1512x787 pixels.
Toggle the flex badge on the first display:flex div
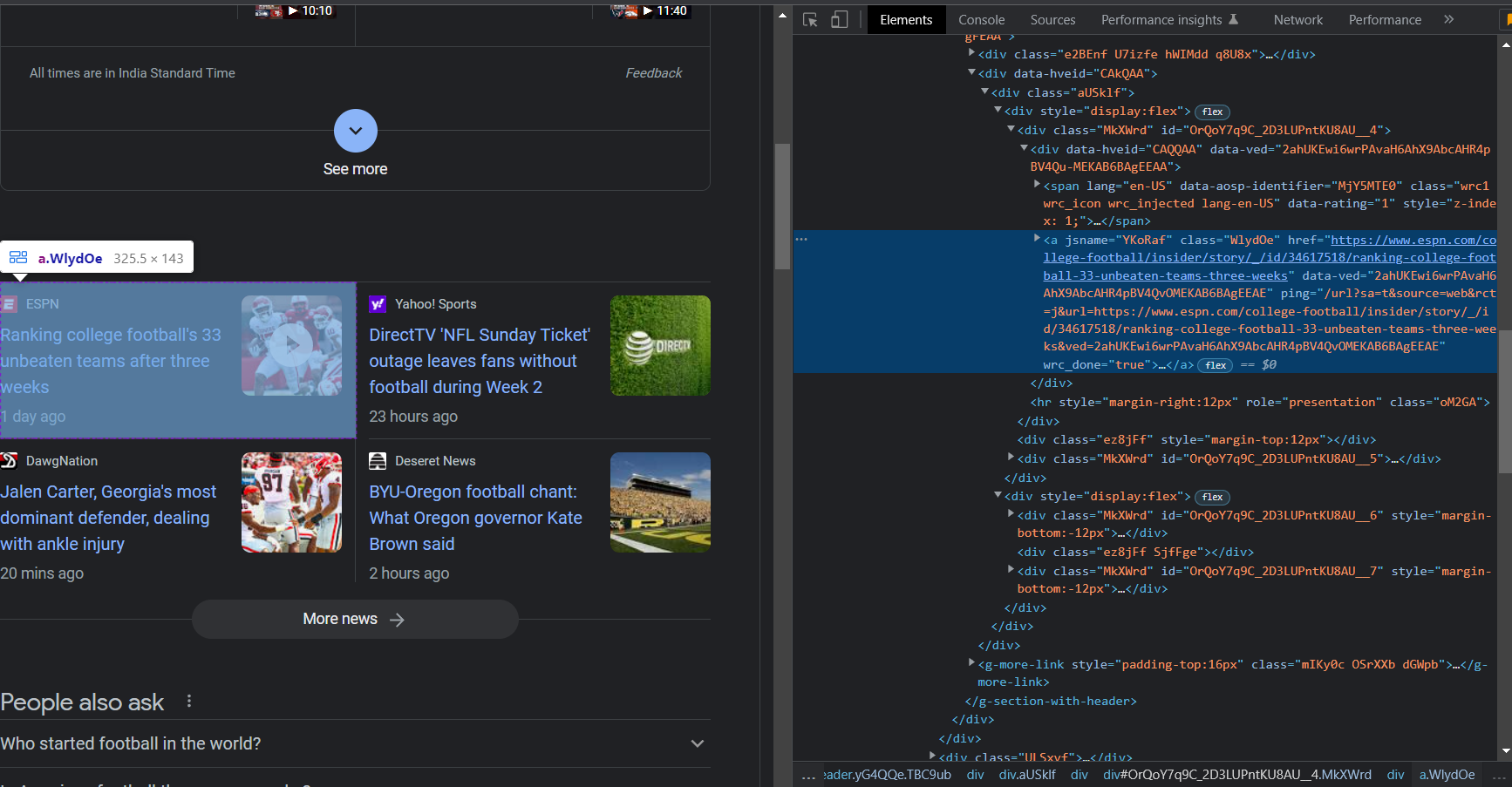(x=1212, y=112)
